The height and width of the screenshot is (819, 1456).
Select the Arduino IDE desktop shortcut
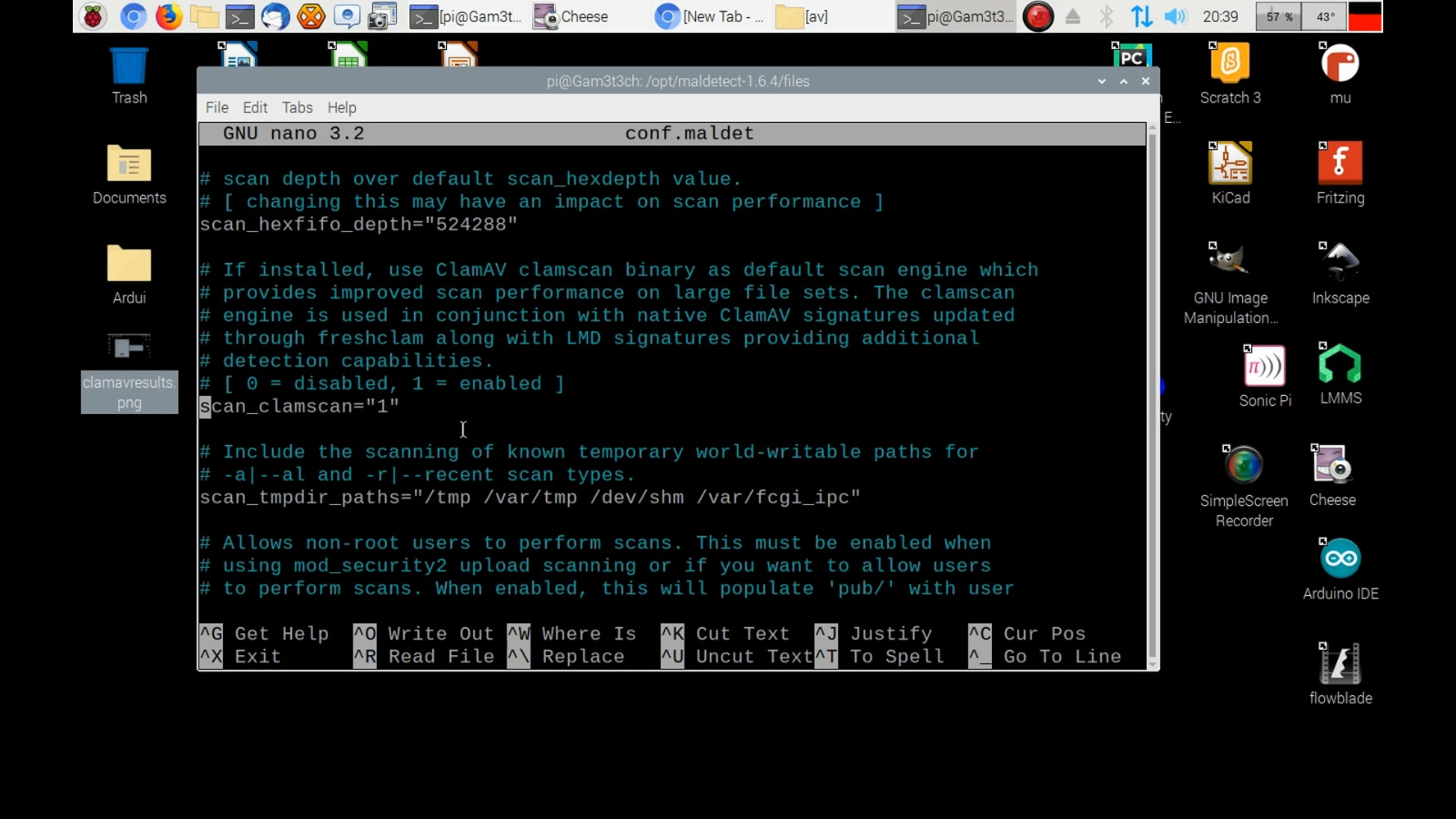click(x=1340, y=570)
